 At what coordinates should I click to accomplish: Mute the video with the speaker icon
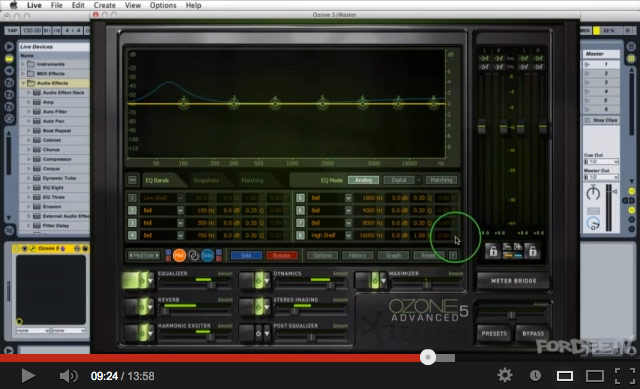(x=68, y=376)
